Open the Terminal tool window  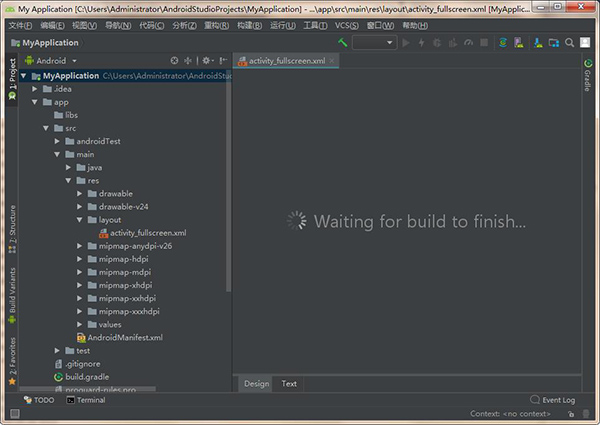click(x=86, y=400)
